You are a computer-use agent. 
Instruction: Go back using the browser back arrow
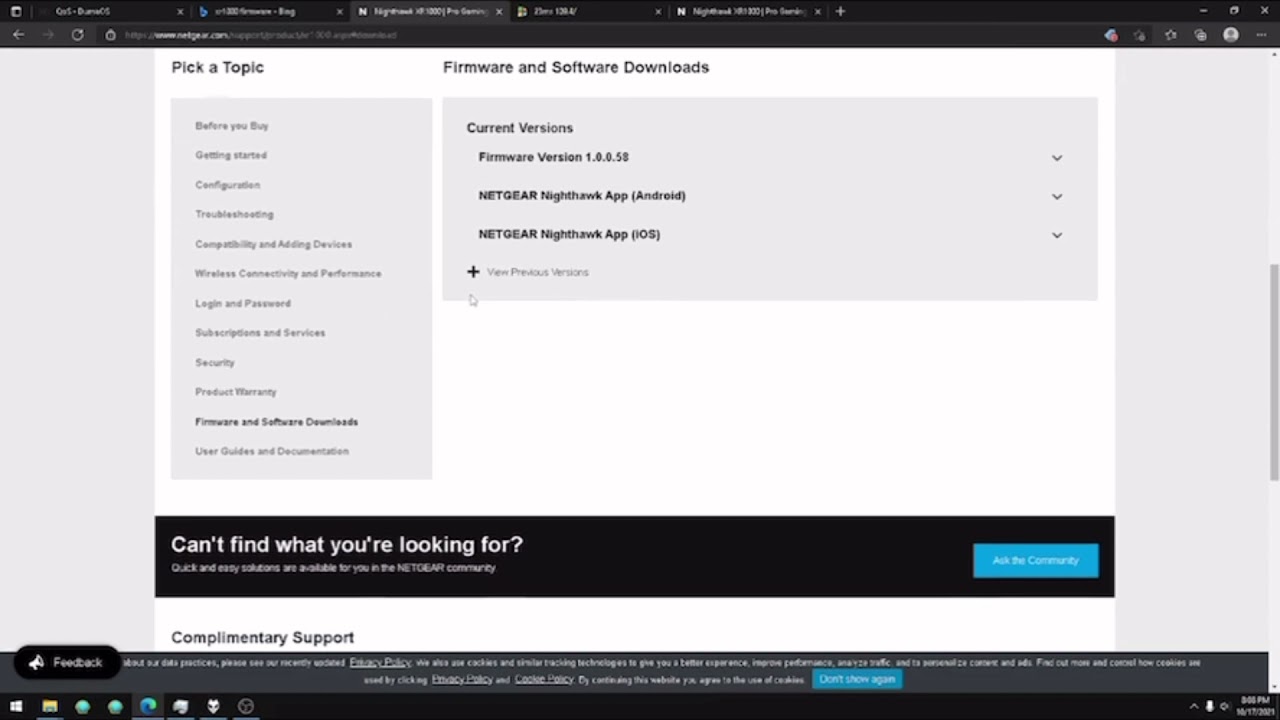[18, 35]
